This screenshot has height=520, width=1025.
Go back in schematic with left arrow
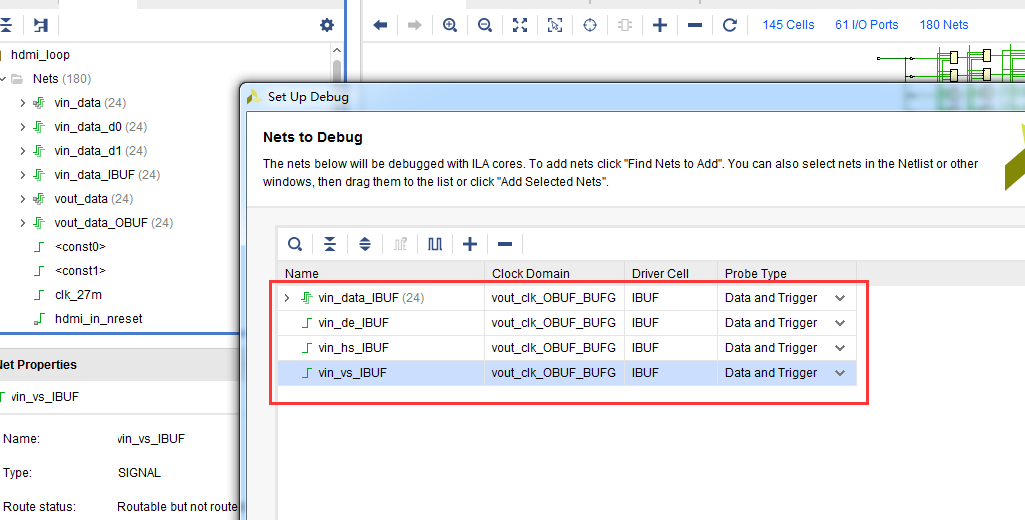click(x=380, y=25)
